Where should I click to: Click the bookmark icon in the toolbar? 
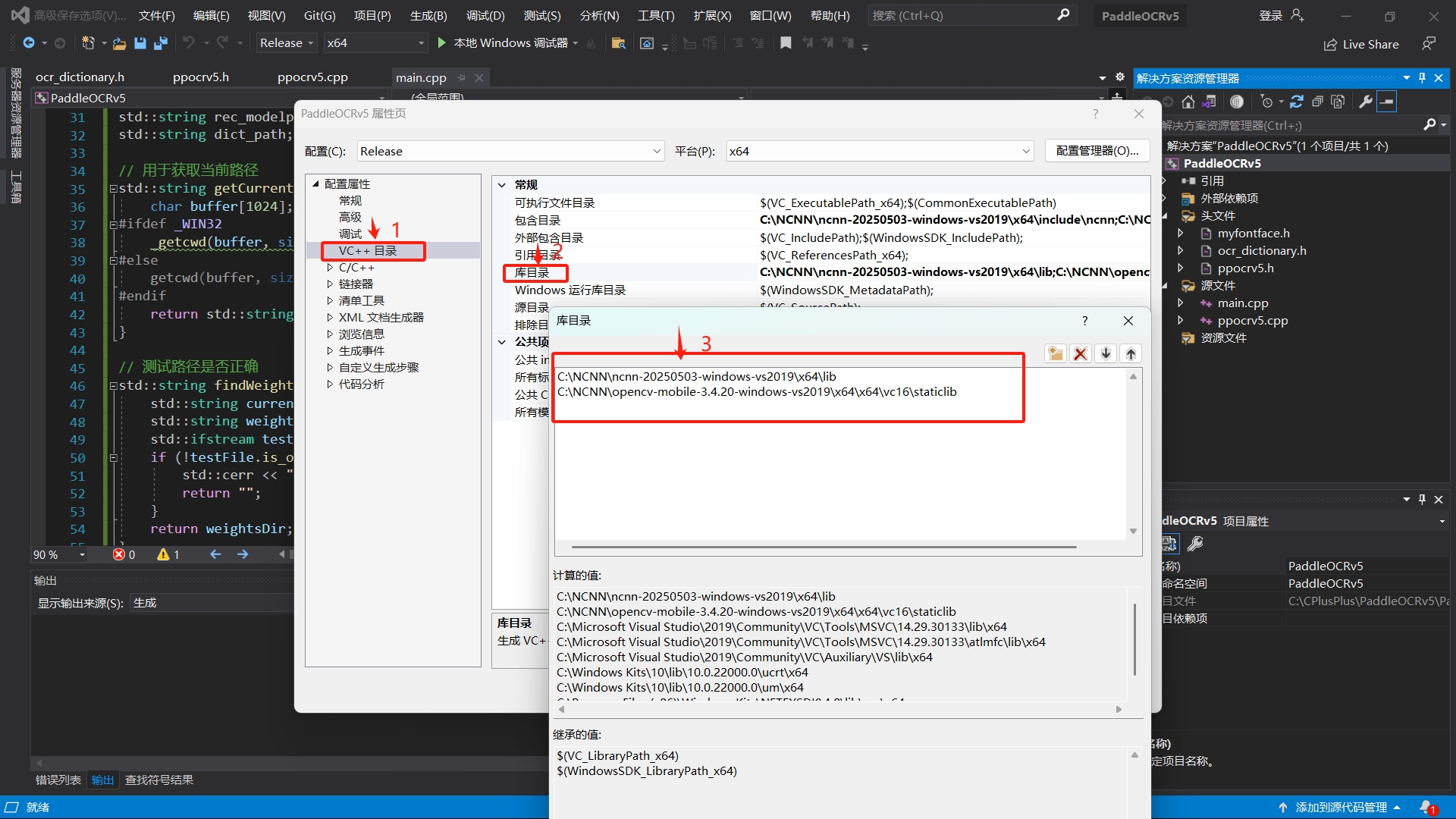pos(786,43)
